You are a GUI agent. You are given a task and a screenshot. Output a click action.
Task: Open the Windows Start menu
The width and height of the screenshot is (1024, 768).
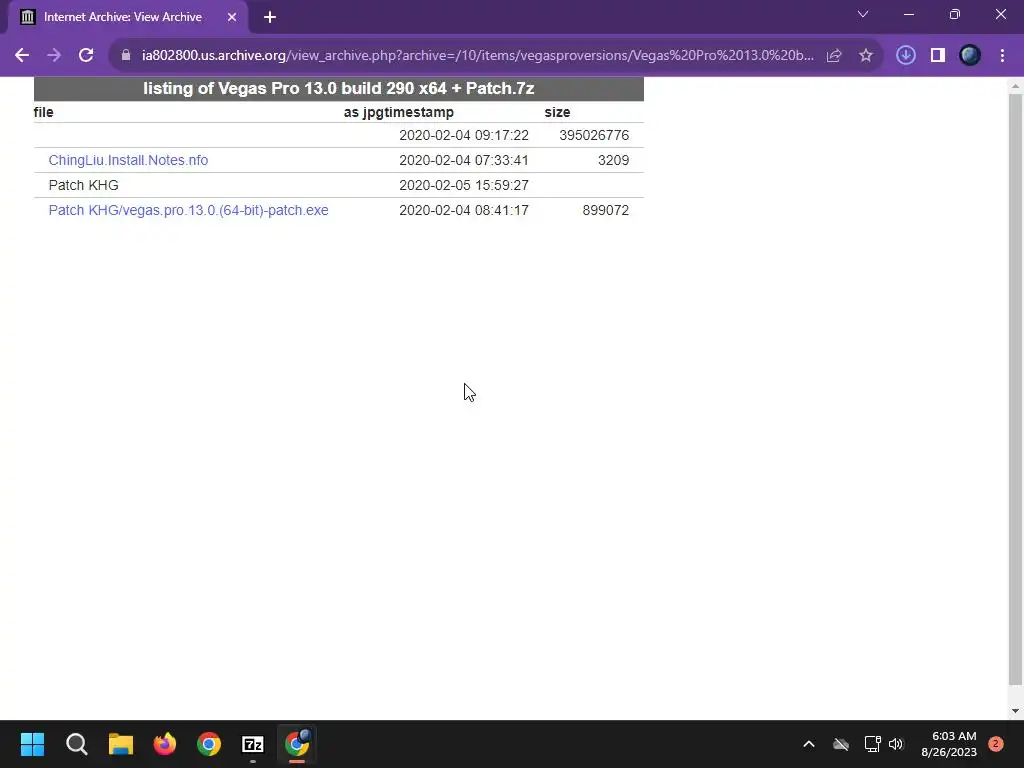pyautogui.click(x=32, y=744)
